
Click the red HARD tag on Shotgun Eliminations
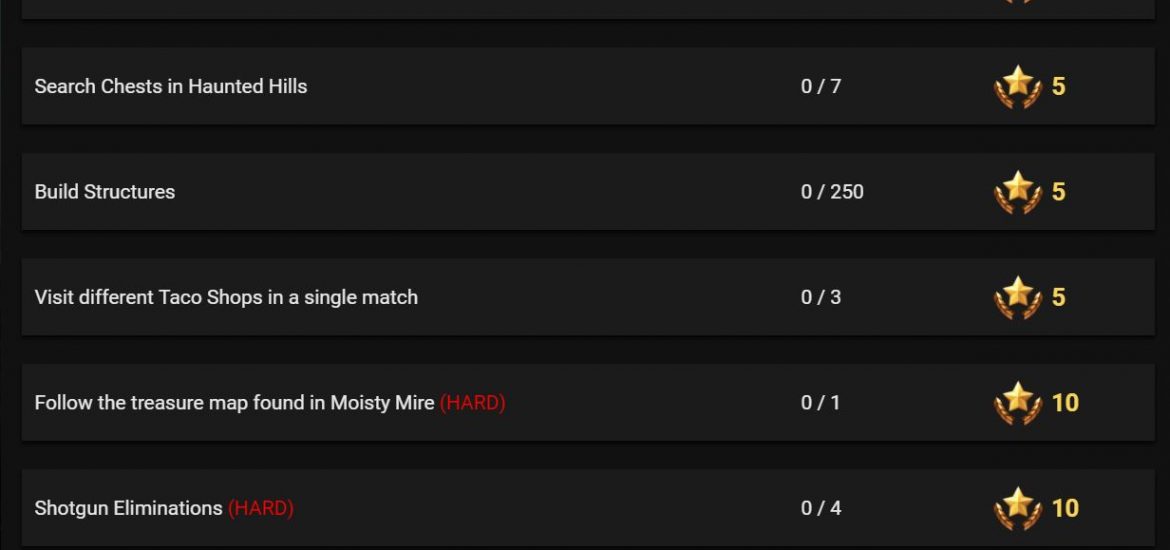[260, 508]
